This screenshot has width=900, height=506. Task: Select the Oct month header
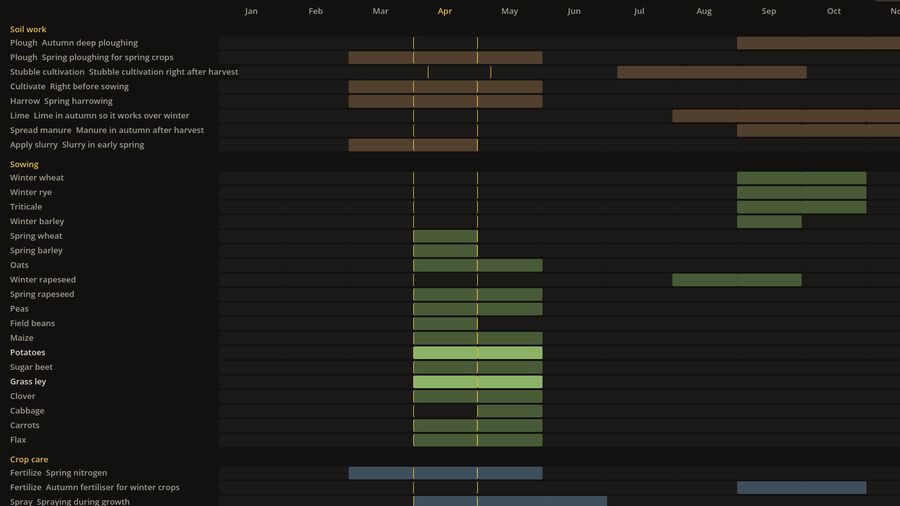(833, 11)
